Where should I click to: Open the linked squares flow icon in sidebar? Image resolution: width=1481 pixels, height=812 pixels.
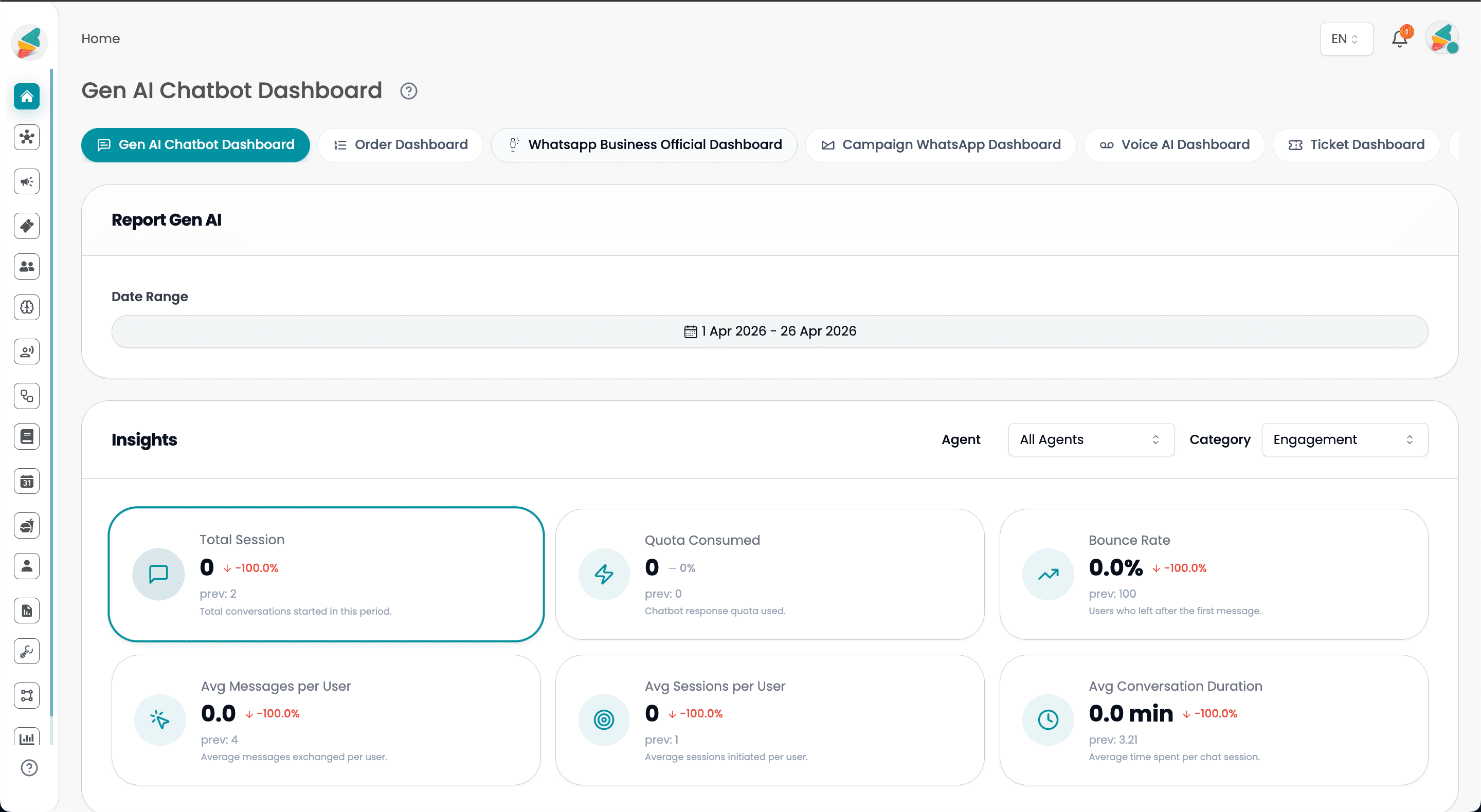27,396
